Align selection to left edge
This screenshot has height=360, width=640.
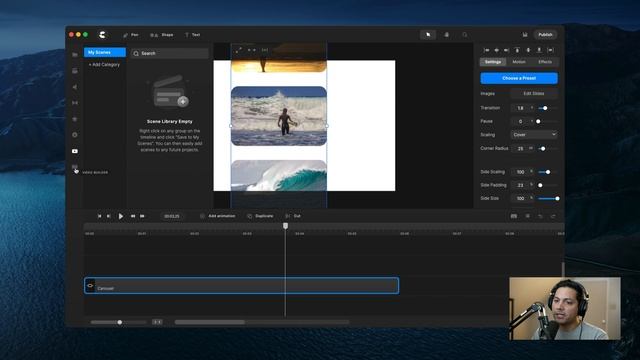point(486,50)
